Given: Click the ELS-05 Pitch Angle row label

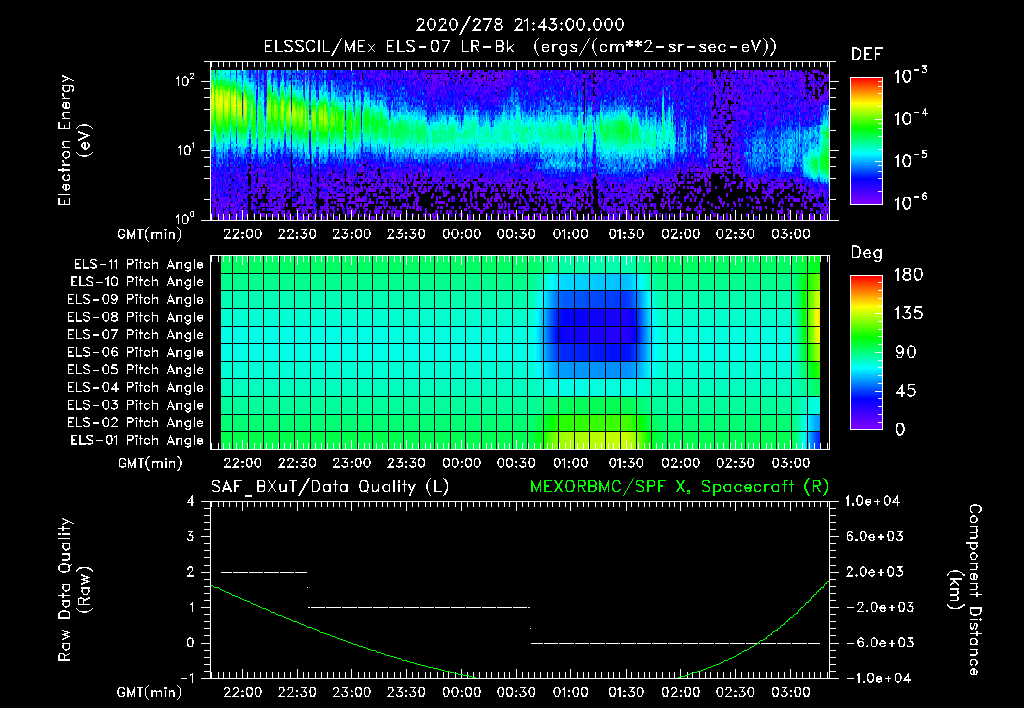Looking at the screenshot, I should [x=135, y=370].
